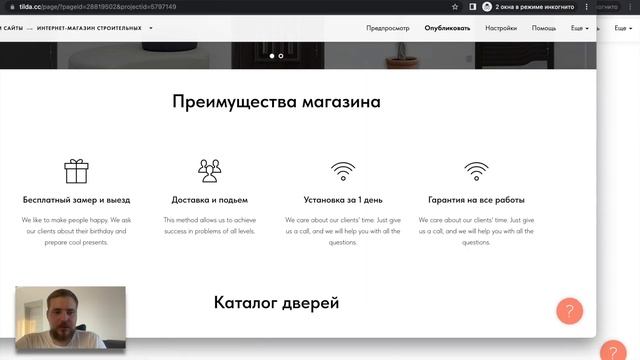Open the orange help bubble inside the Tilda window
This screenshot has width=640, height=360.
569,311
